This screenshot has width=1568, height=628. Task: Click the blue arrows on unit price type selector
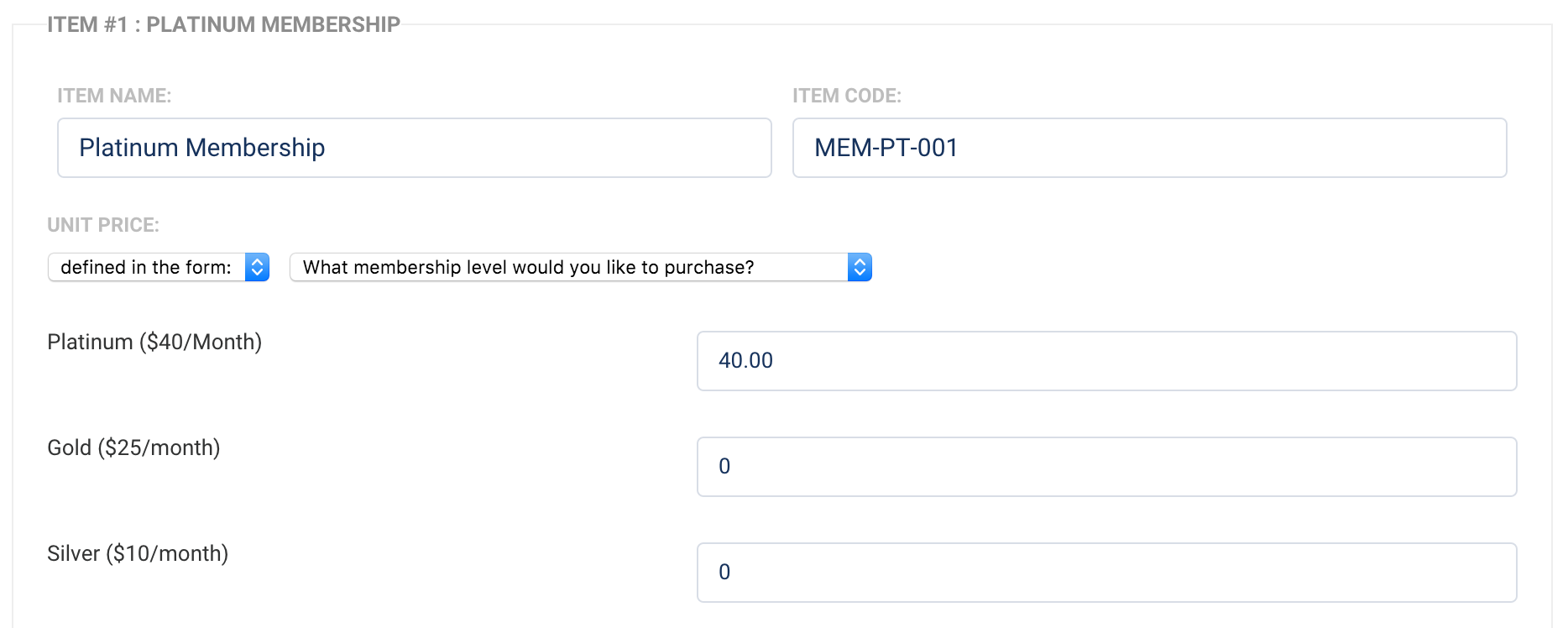[258, 267]
